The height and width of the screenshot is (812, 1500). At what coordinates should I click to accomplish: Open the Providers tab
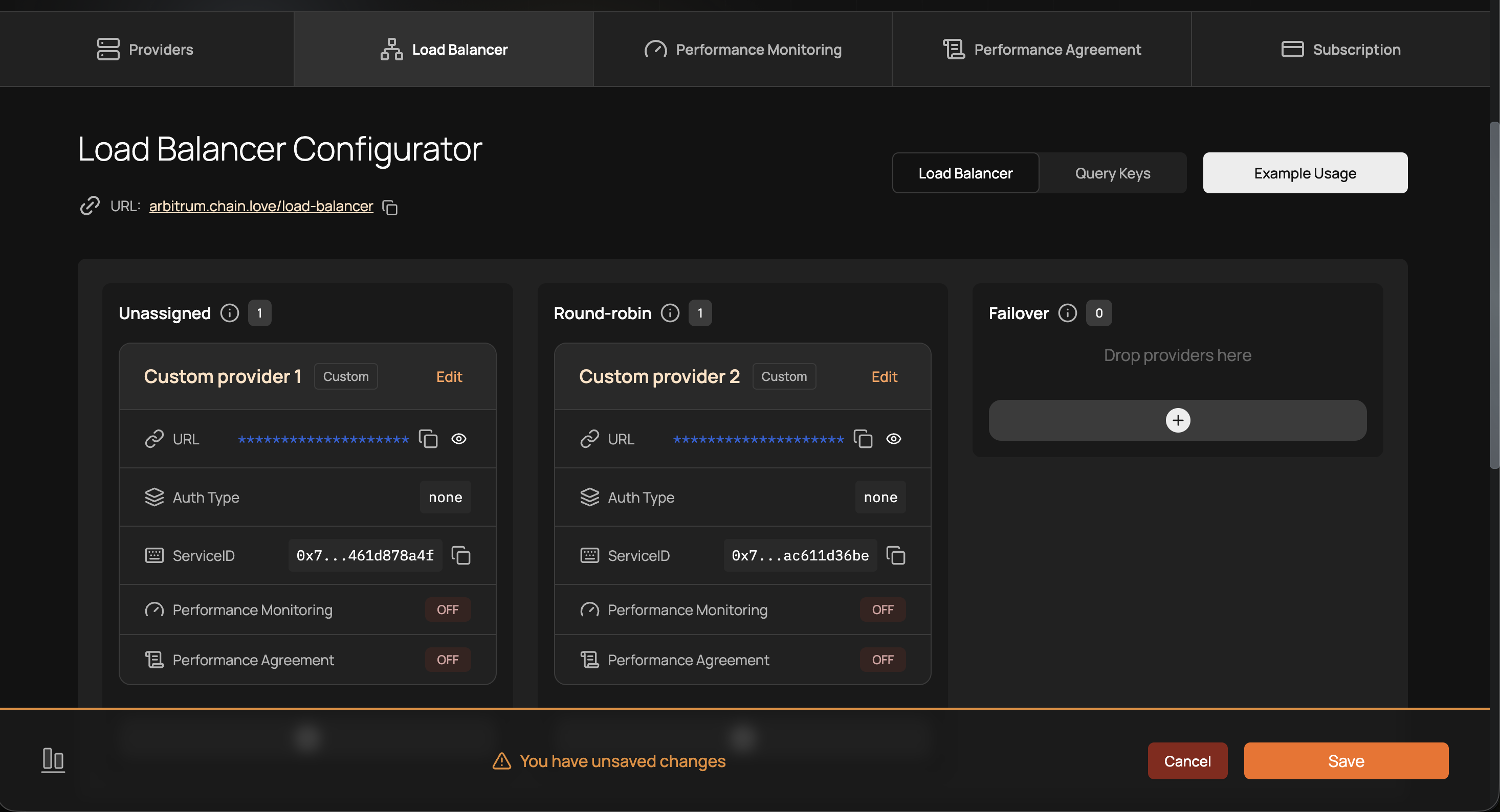(146, 50)
